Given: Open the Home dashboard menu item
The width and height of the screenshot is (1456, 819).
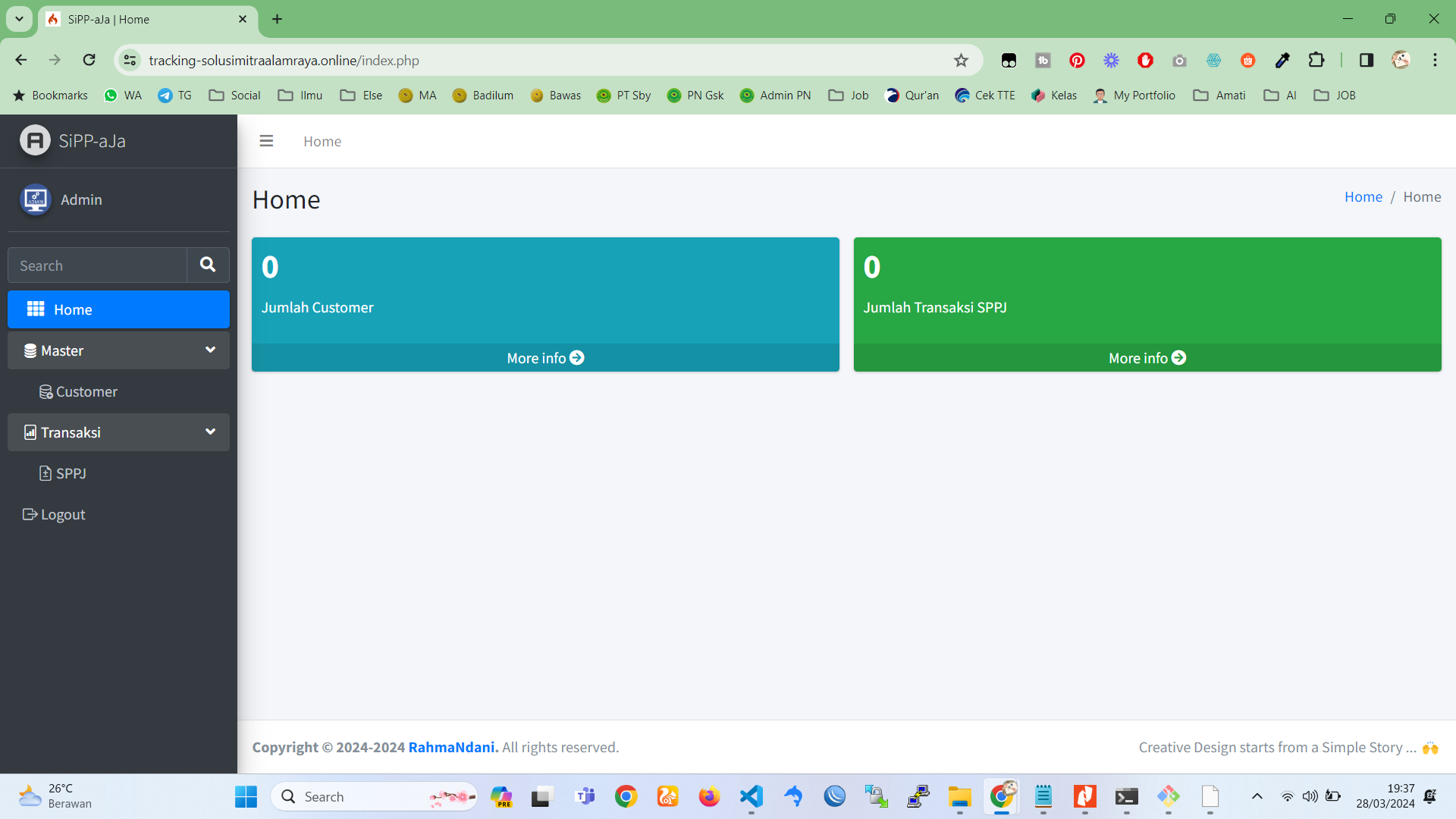Looking at the screenshot, I should (118, 309).
